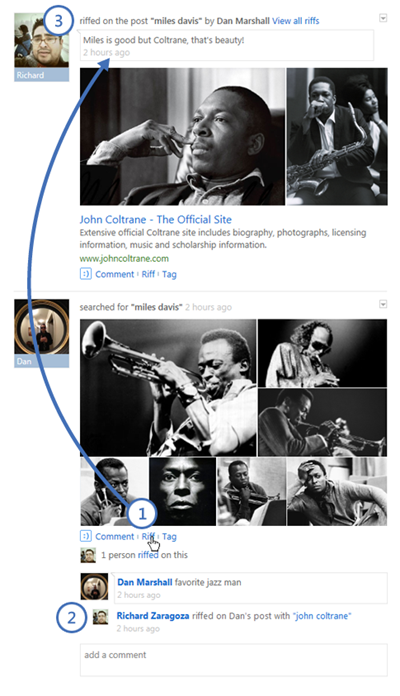
Task: Click Tag under the John Coltrane post
Action: pos(169,274)
